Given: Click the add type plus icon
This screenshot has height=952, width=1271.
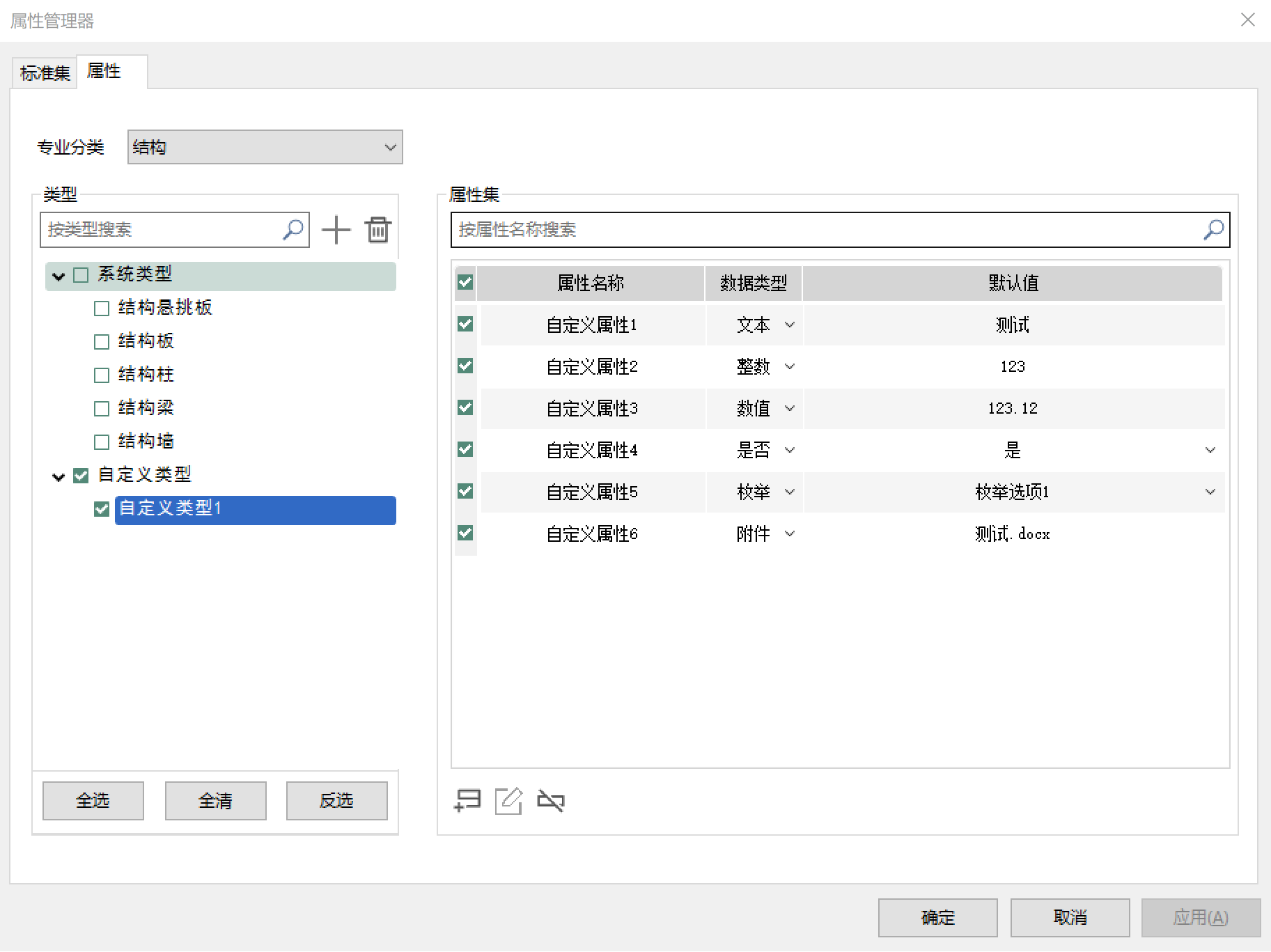Looking at the screenshot, I should [x=336, y=230].
